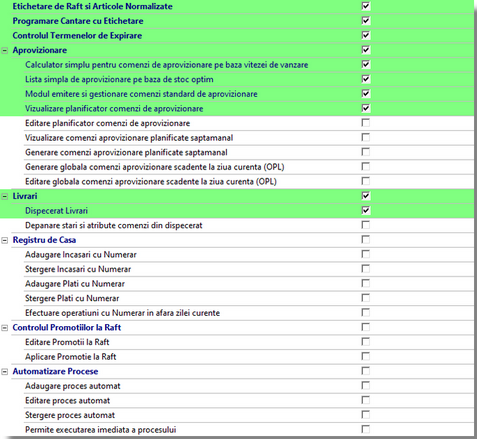Select the Aprovizionare heading
The height and width of the screenshot is (439, 477).
click(40, 50)
